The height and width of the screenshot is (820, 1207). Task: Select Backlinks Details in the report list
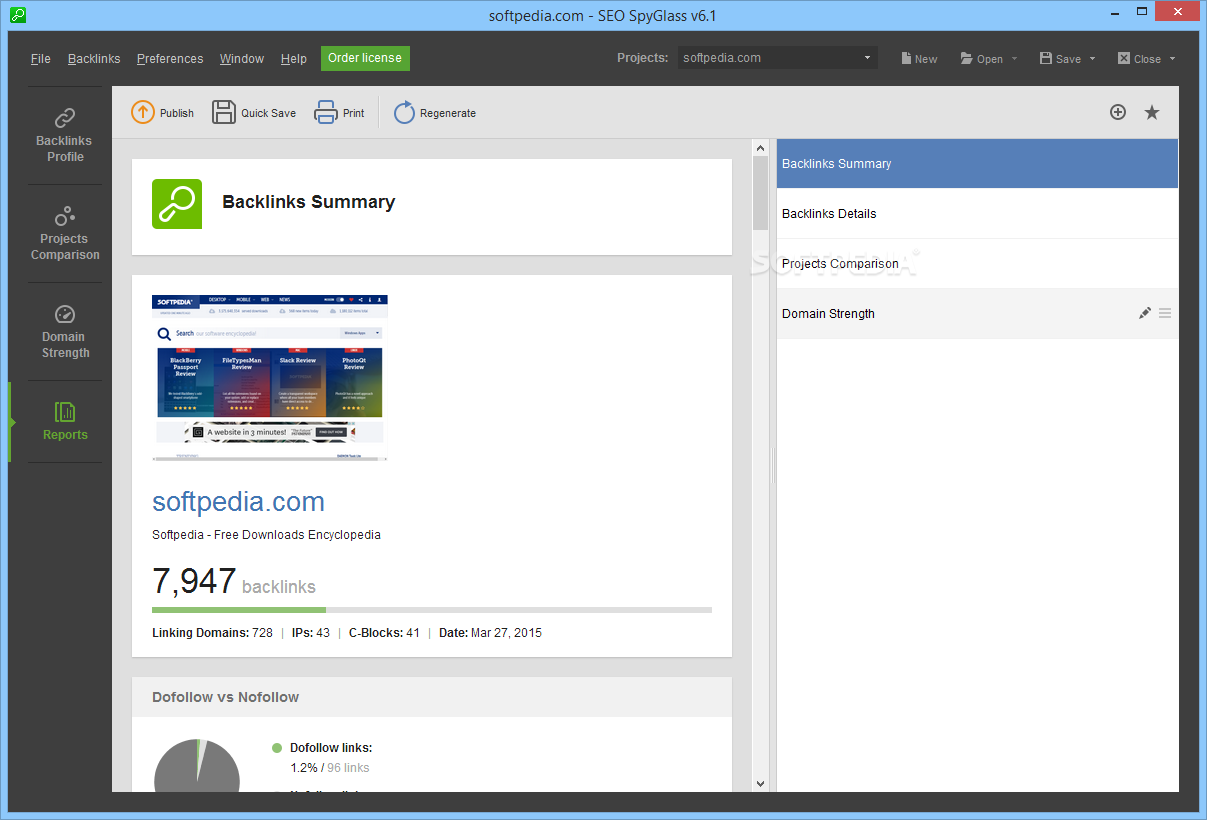point(977,213)
